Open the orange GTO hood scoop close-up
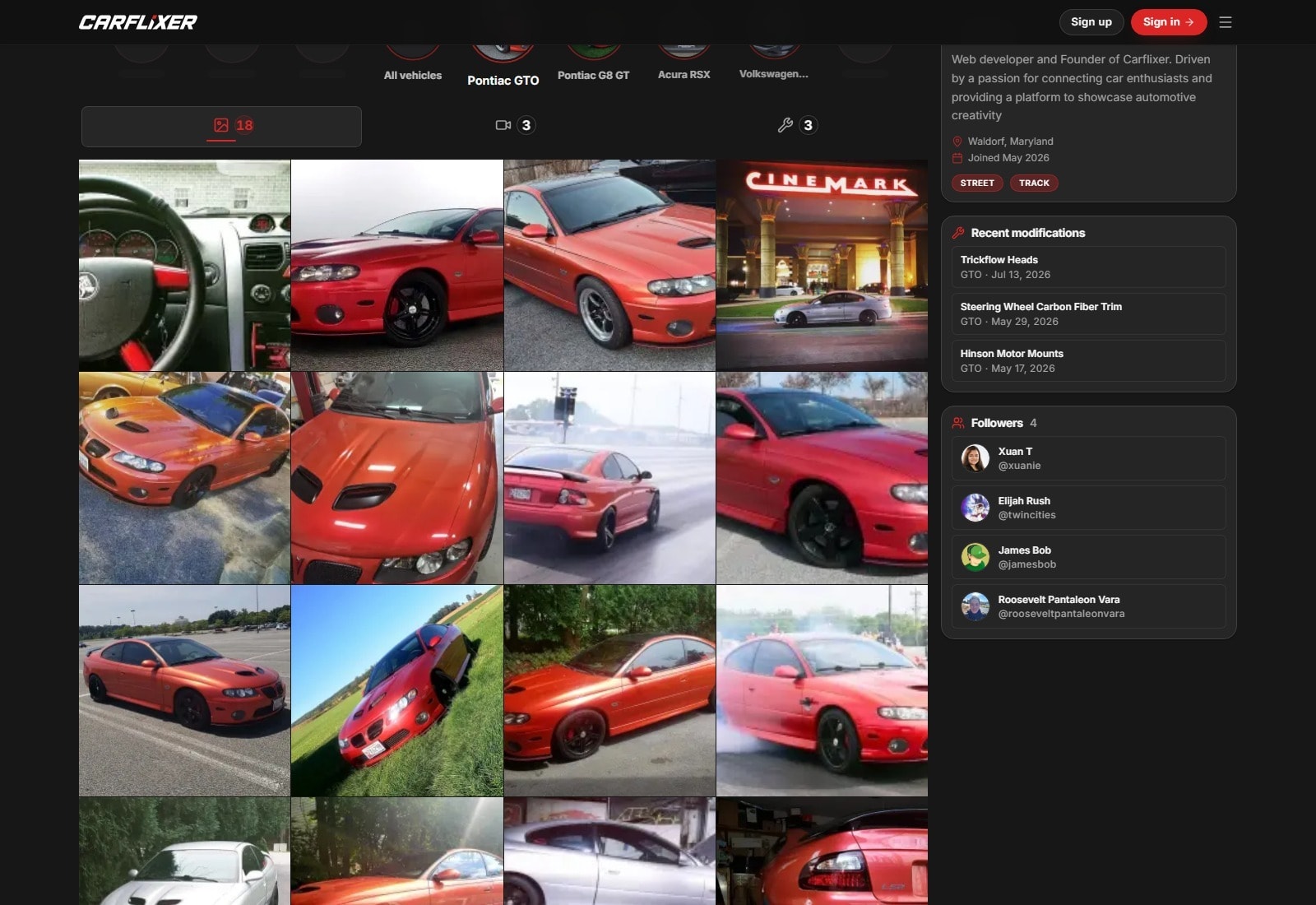This screenshot has width=1316, height=905. pyautogui.click(x=397, y=478)
